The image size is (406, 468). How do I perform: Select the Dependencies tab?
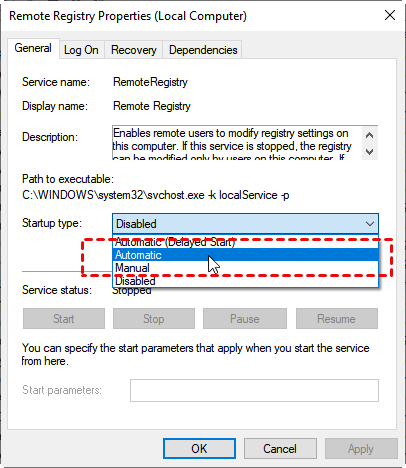click(203, 50)
